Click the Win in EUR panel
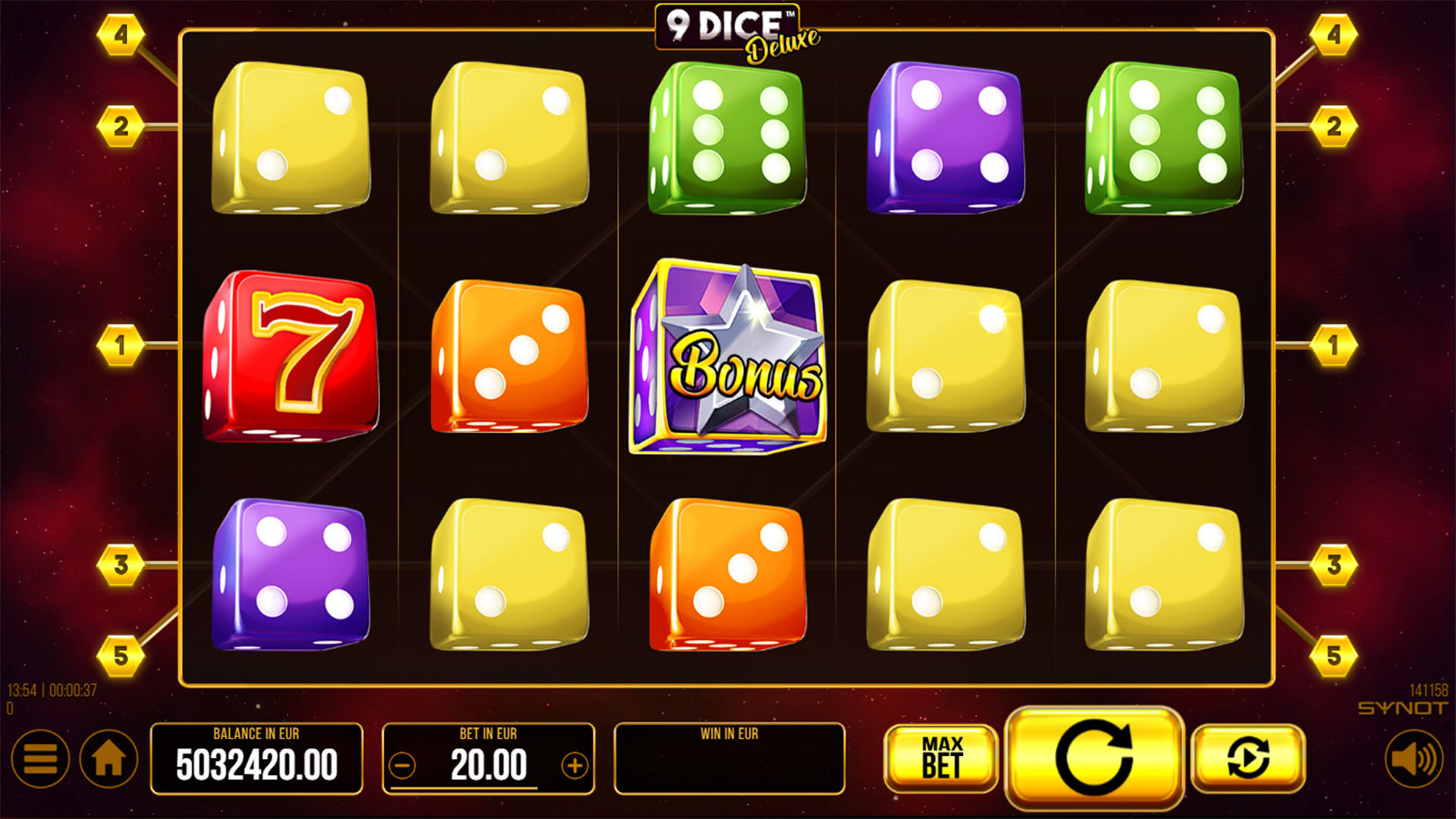The image size is (1456, 819). point(730,758)
